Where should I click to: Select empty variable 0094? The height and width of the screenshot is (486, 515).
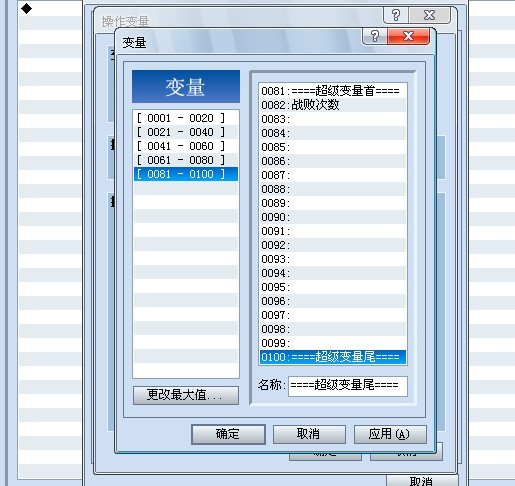pyautogui.click(x=333, y=273)
